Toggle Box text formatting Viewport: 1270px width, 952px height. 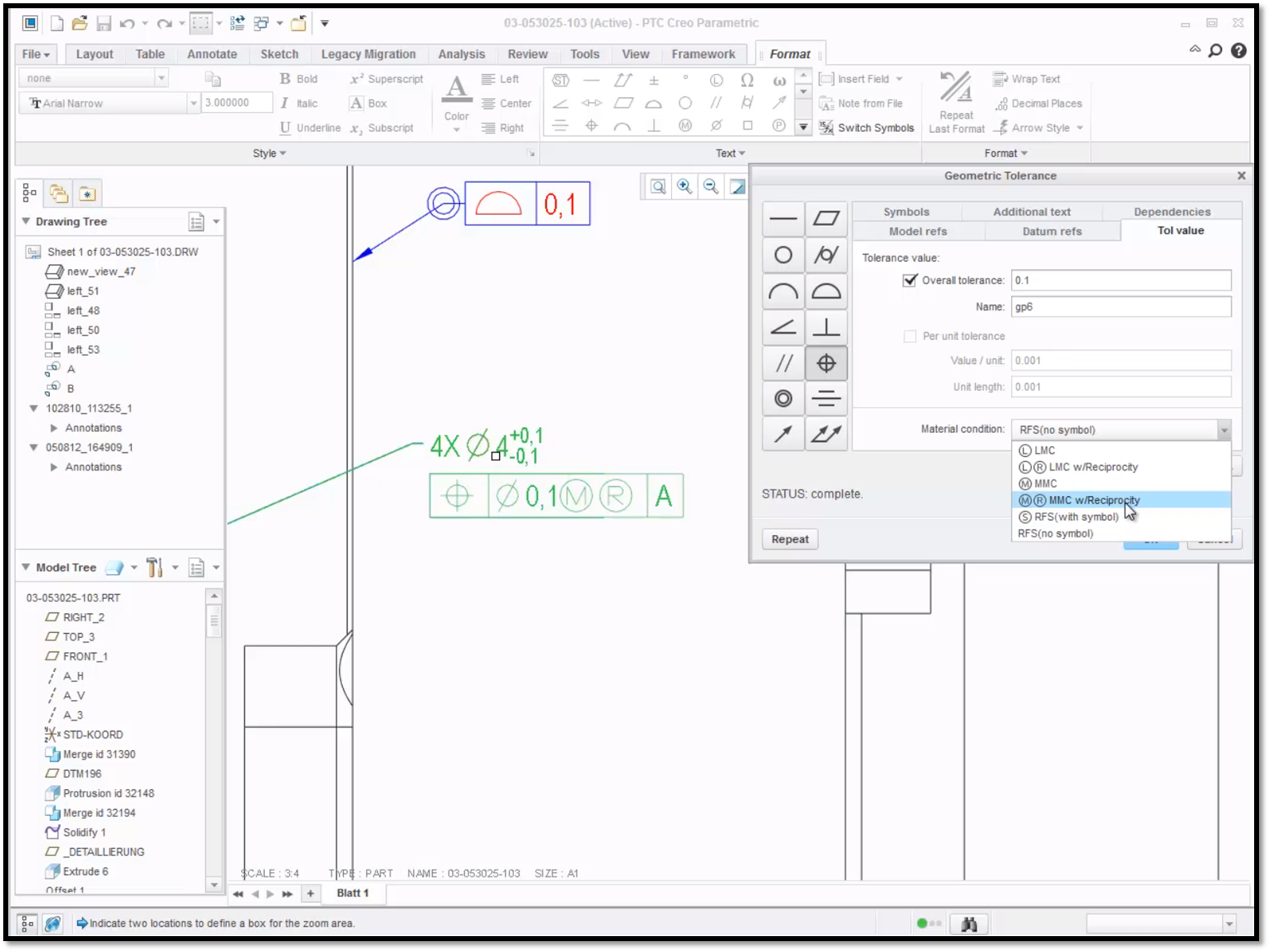click(x=368, y=104)
